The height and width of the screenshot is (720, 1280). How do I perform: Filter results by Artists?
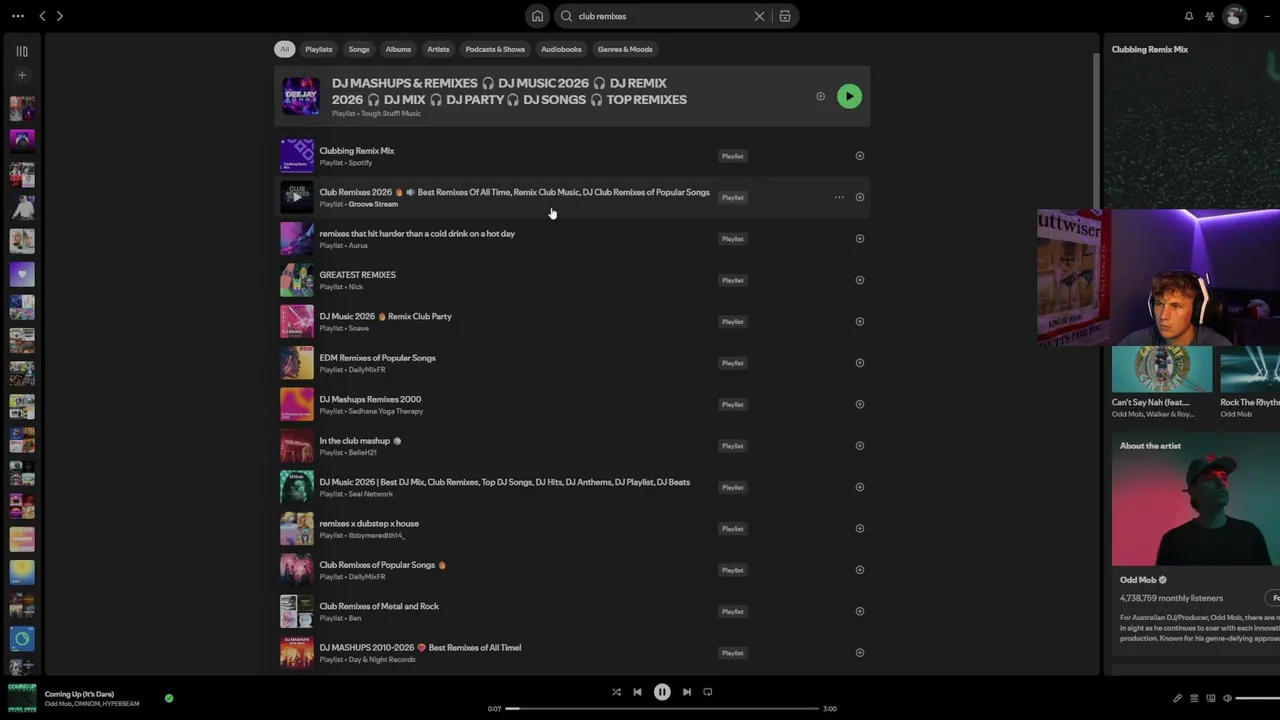(x=438, y=49)
